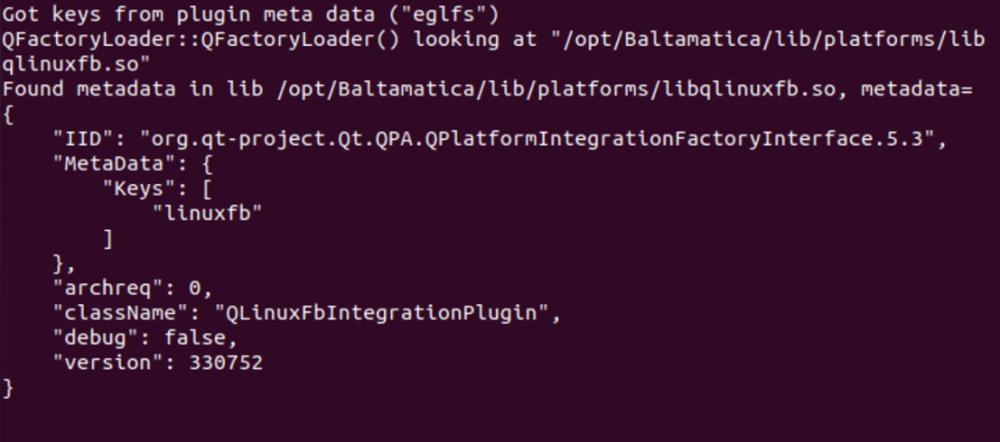1000x442 pixels.
Task: Click the "archreq" key
Action: [109, 288]
